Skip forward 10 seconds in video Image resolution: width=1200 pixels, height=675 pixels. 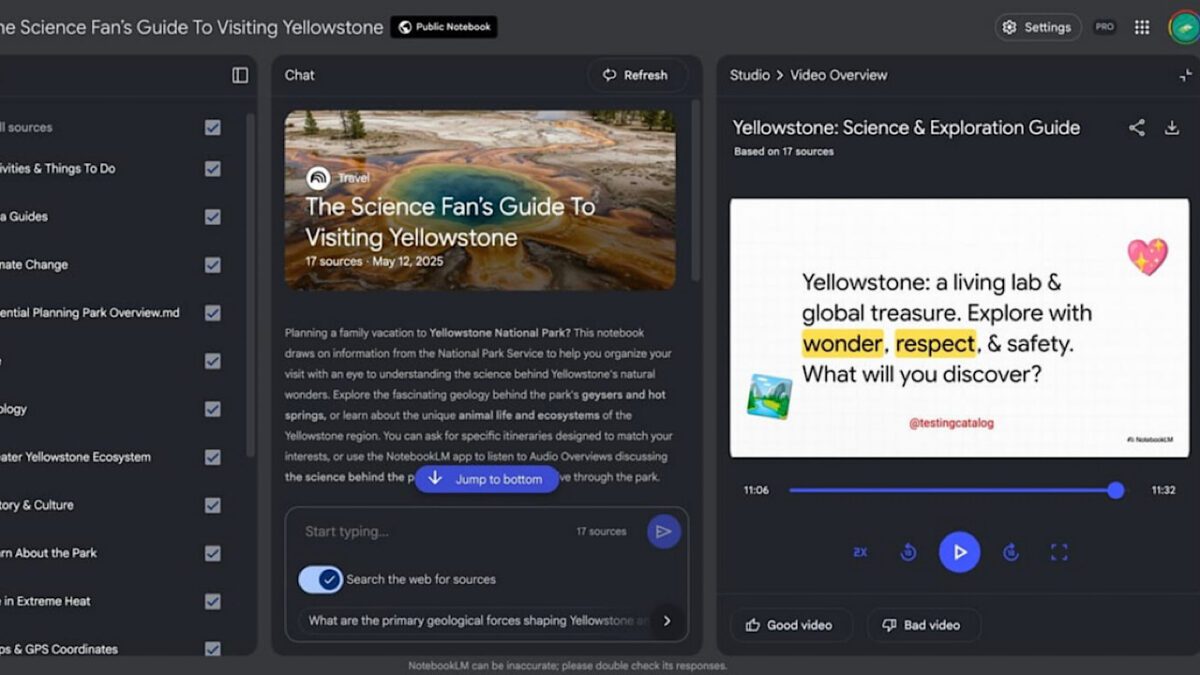(1011, 552)
